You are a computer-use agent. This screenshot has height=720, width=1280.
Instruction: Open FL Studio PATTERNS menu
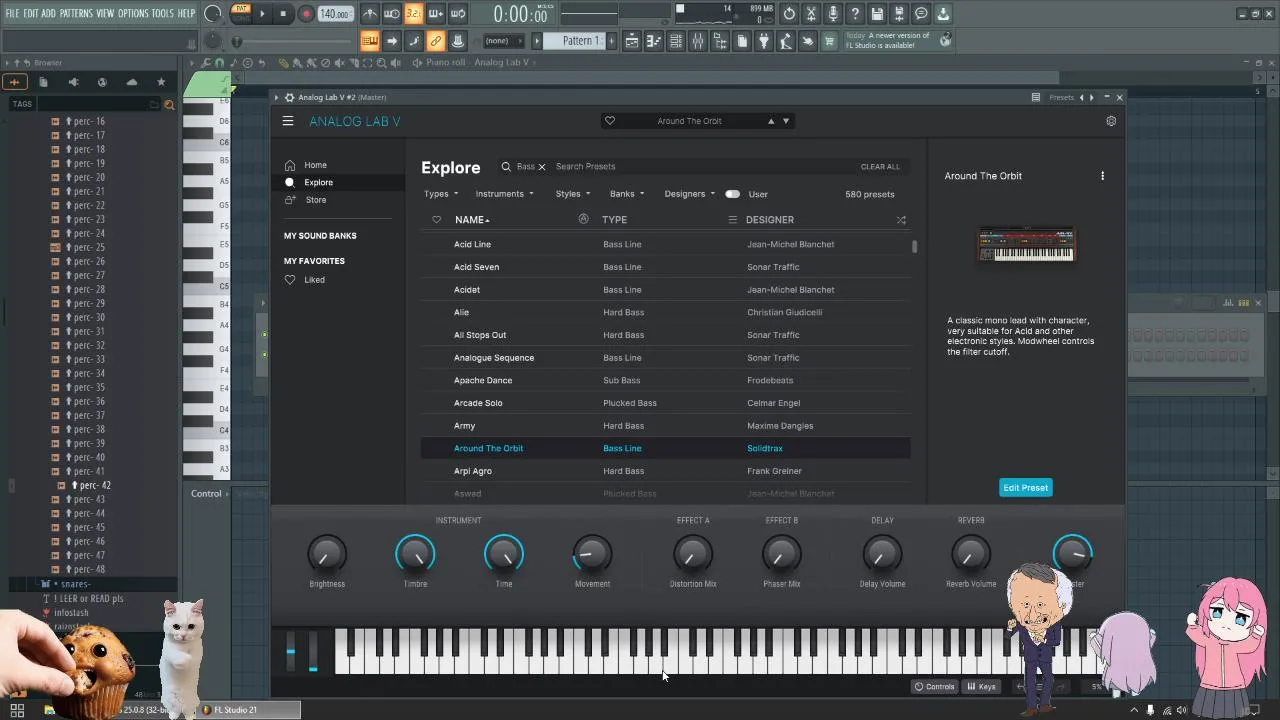coord(76,13)
